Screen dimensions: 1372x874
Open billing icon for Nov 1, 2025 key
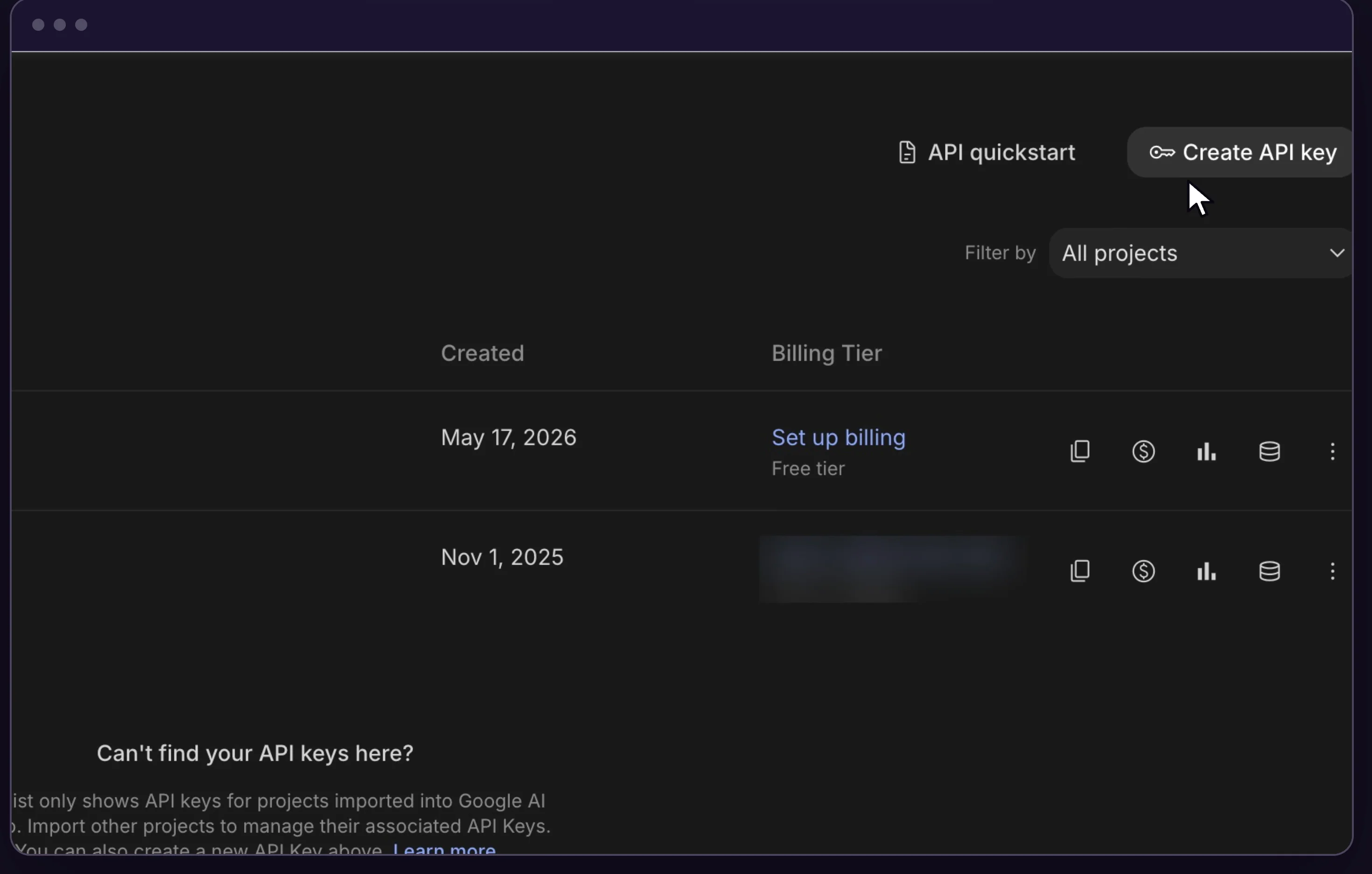tap(1143, 571)
